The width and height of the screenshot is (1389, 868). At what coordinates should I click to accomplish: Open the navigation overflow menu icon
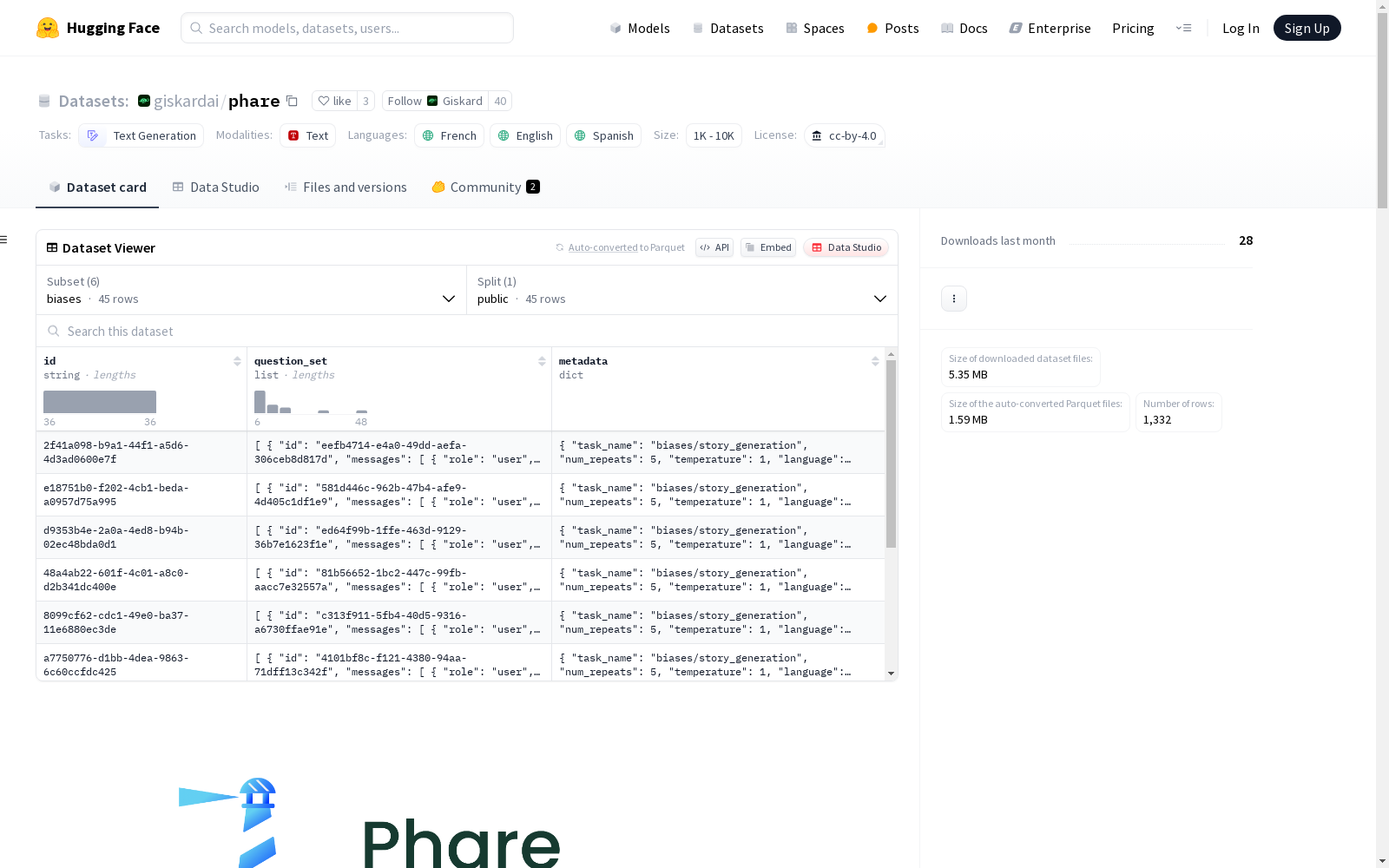1183,28
